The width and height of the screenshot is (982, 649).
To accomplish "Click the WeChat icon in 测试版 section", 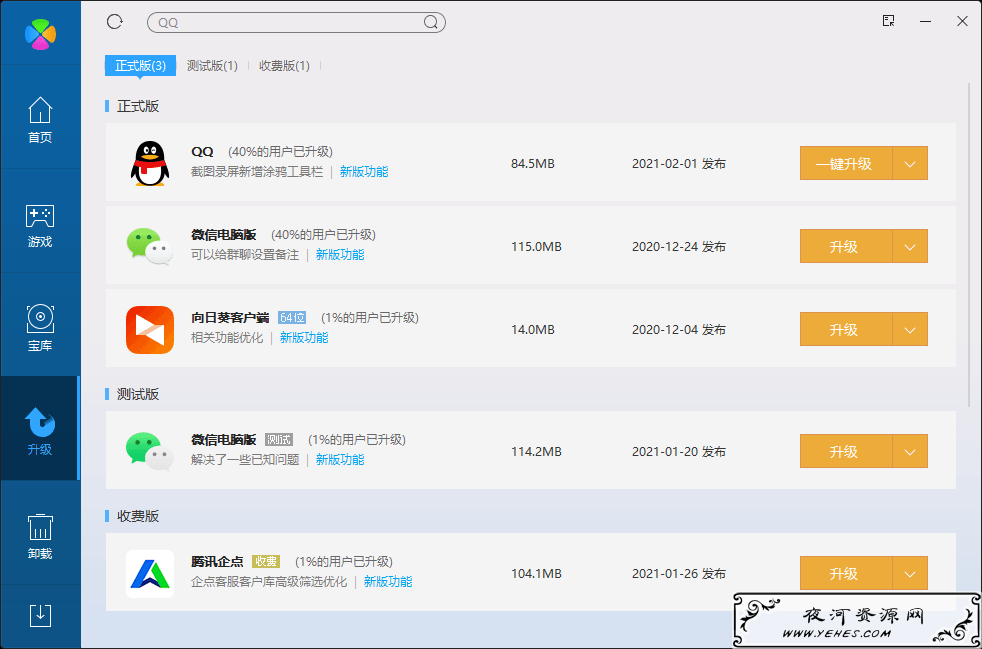I will 150,452.
